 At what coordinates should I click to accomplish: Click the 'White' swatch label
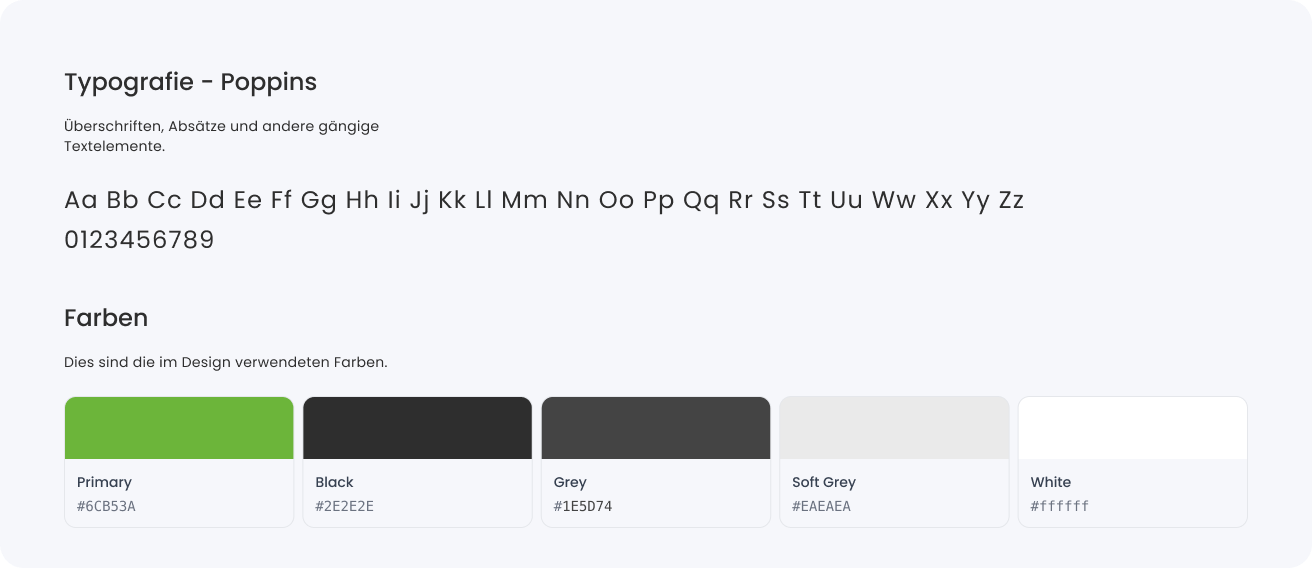1051,482
